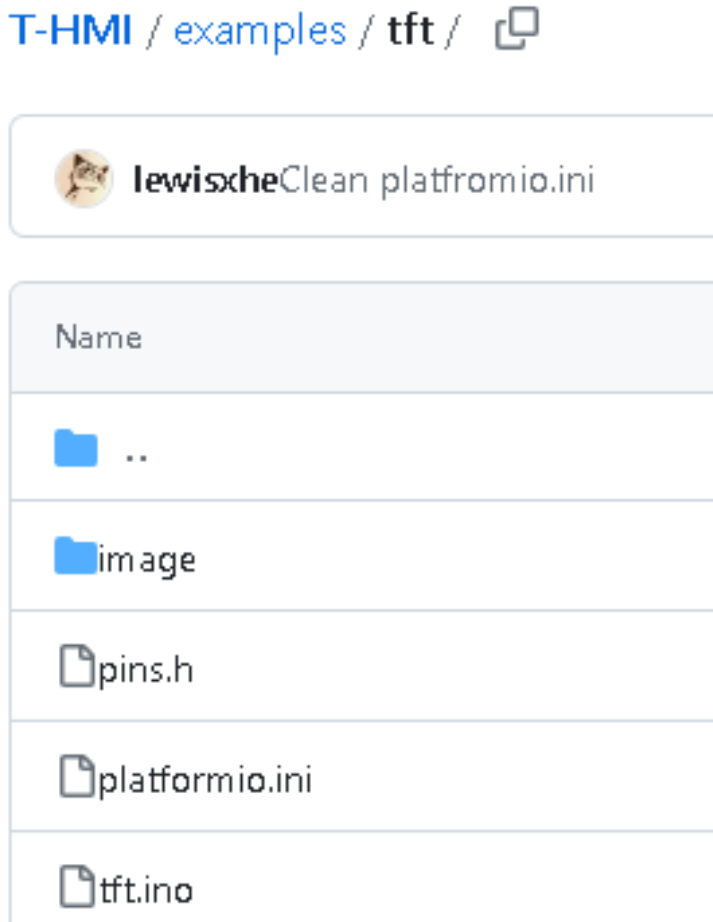
Task: Click the pins.h file icon
Action: pyautogui.click(x=77, y=666)
